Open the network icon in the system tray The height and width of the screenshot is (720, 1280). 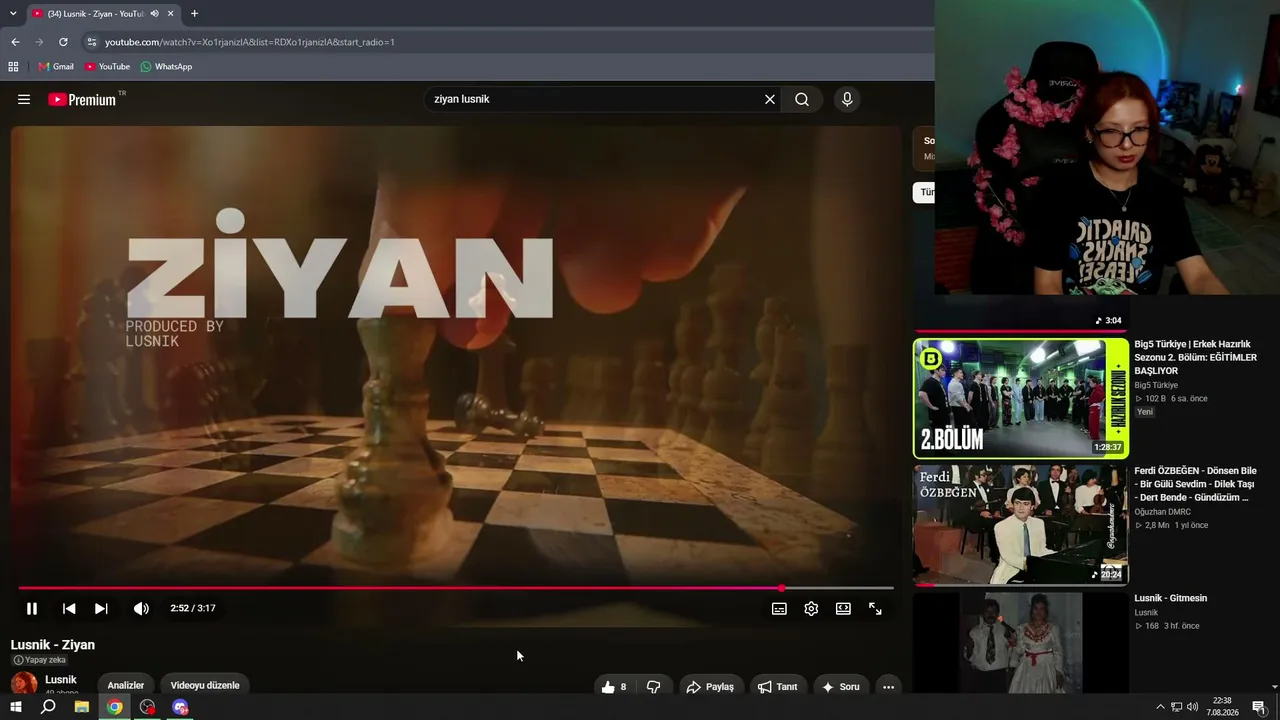[x=1176, y=707]
